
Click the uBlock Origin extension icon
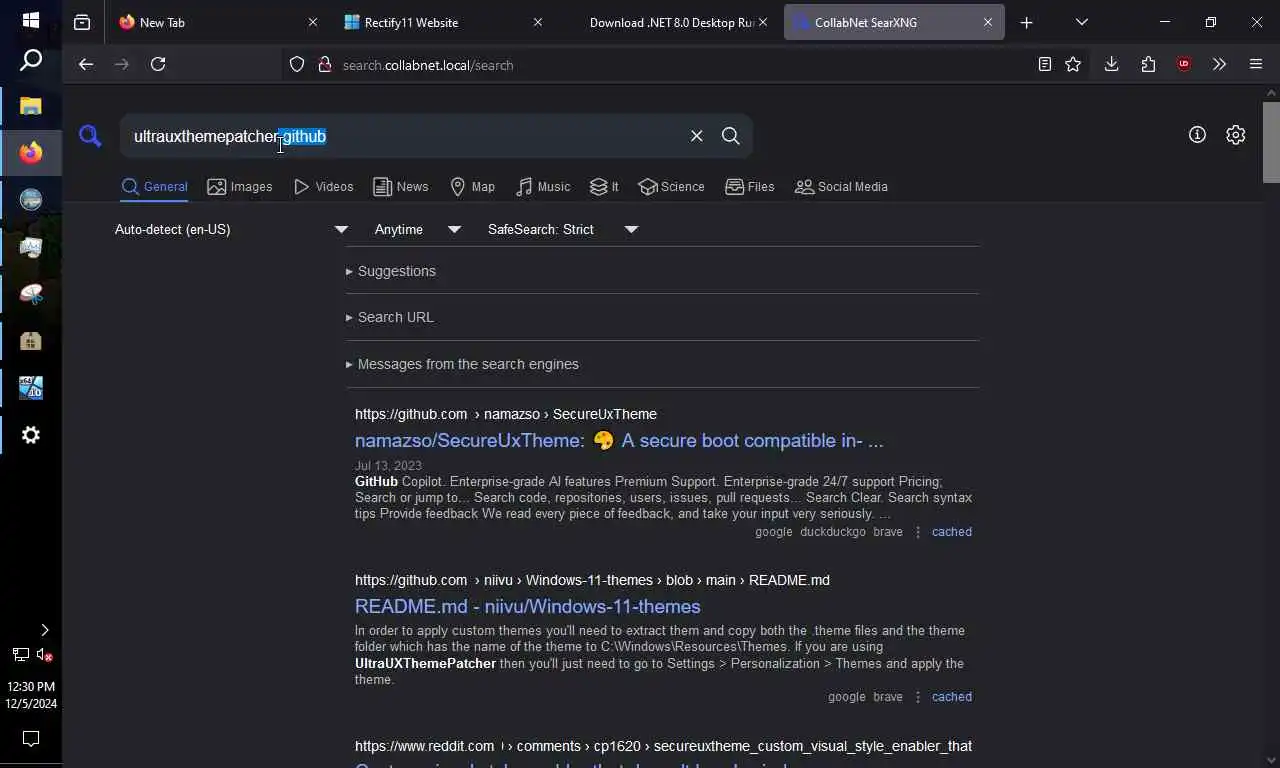pos(1184,64)
